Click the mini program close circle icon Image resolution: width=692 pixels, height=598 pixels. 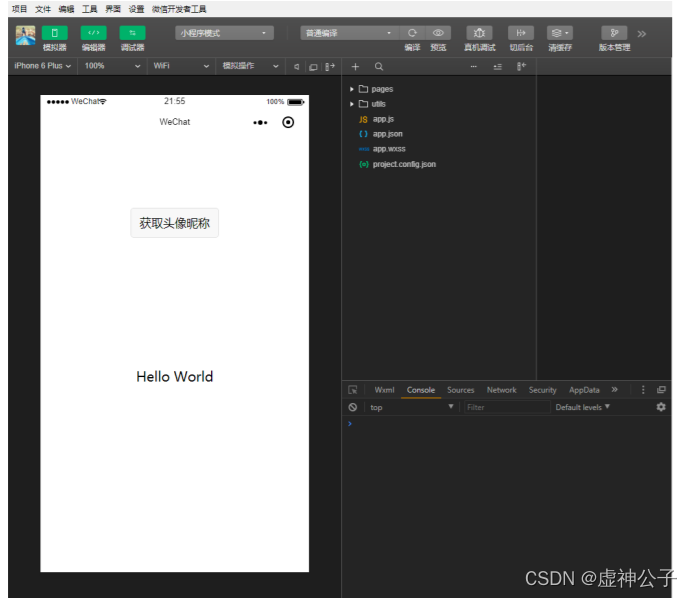pyautogui.click(x=288, y=122)
